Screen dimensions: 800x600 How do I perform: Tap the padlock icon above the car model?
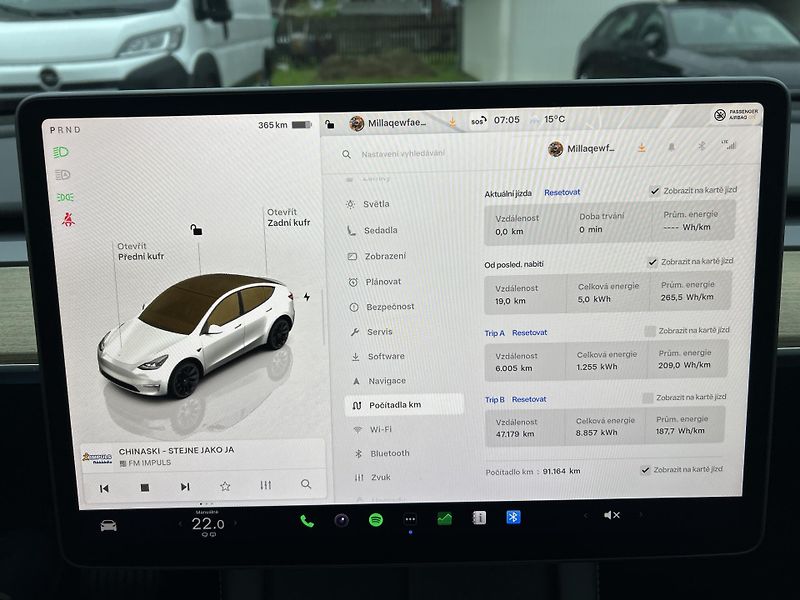click(196, 230)
